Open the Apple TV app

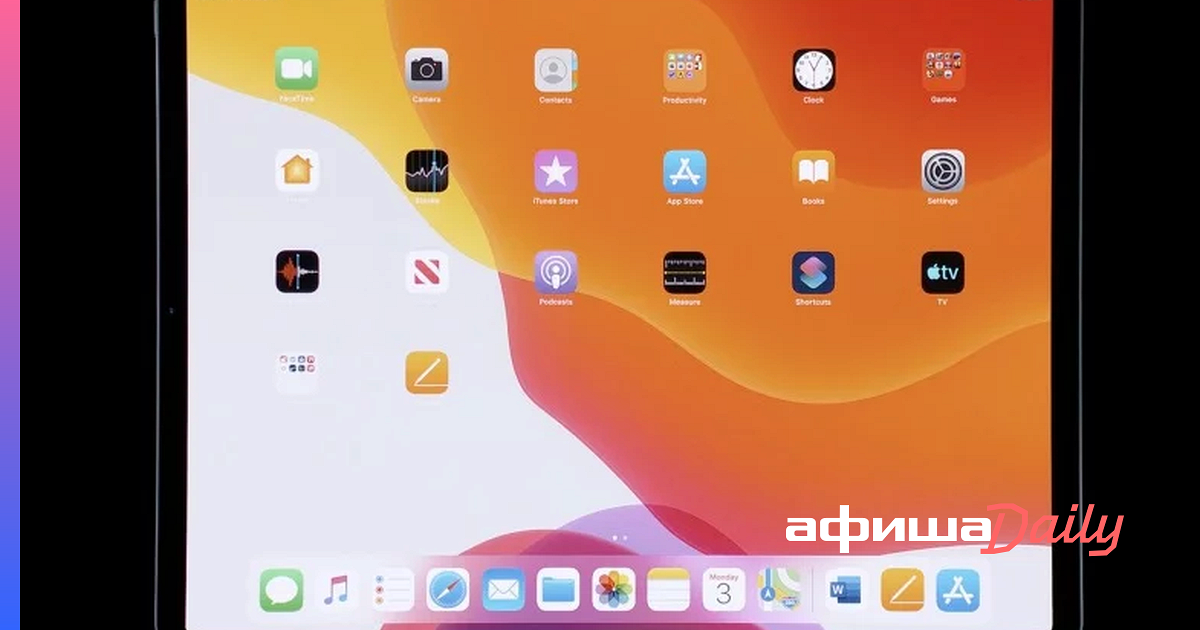(942, 272)
